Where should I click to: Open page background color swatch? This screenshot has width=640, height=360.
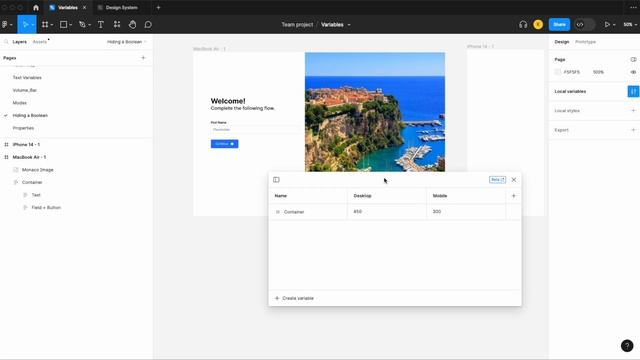pos(558,72)
